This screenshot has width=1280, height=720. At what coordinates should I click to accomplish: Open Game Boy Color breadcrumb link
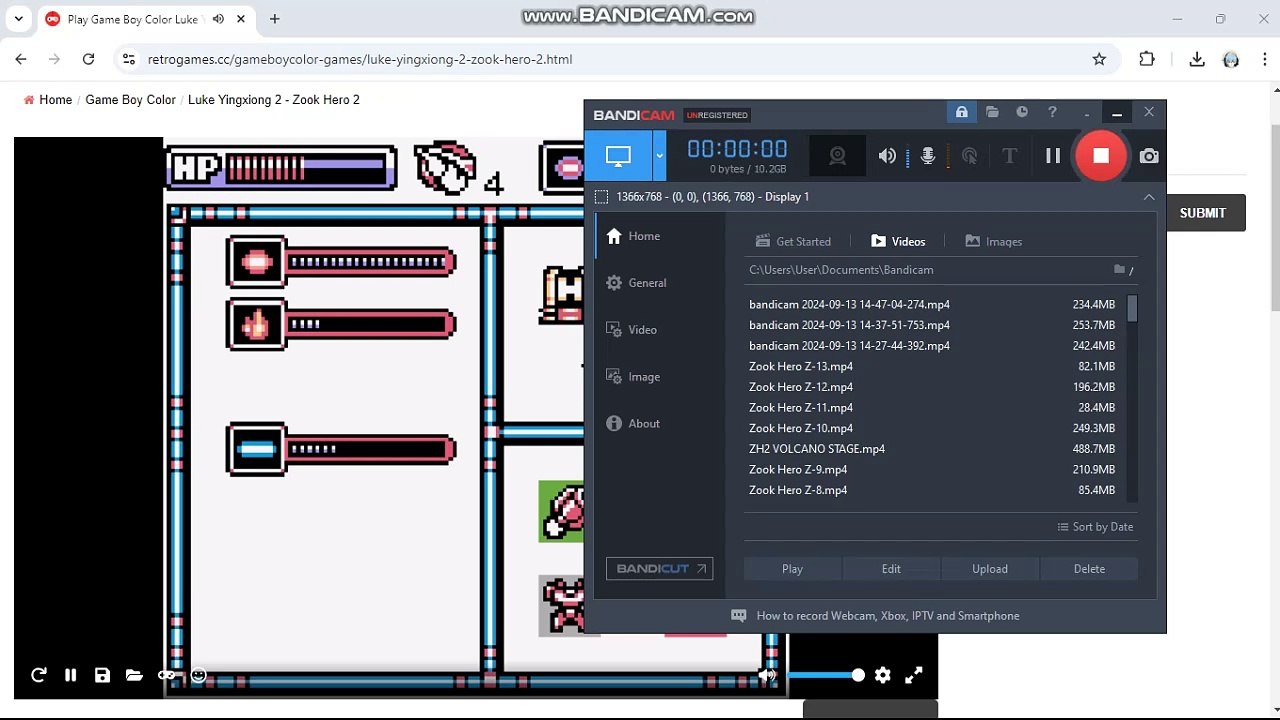tap(130, 100)
